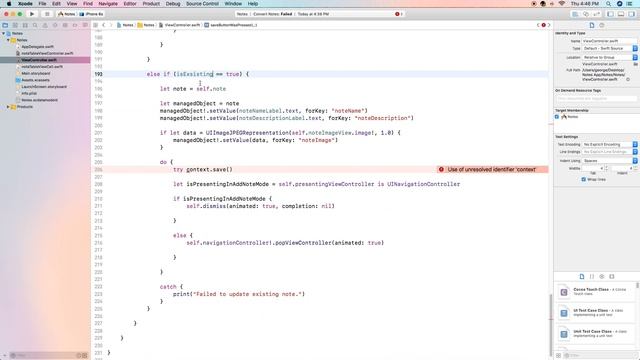This screenshot has height=360, width=640.
Task: Click the file Name input field
Action: point(609,41)
